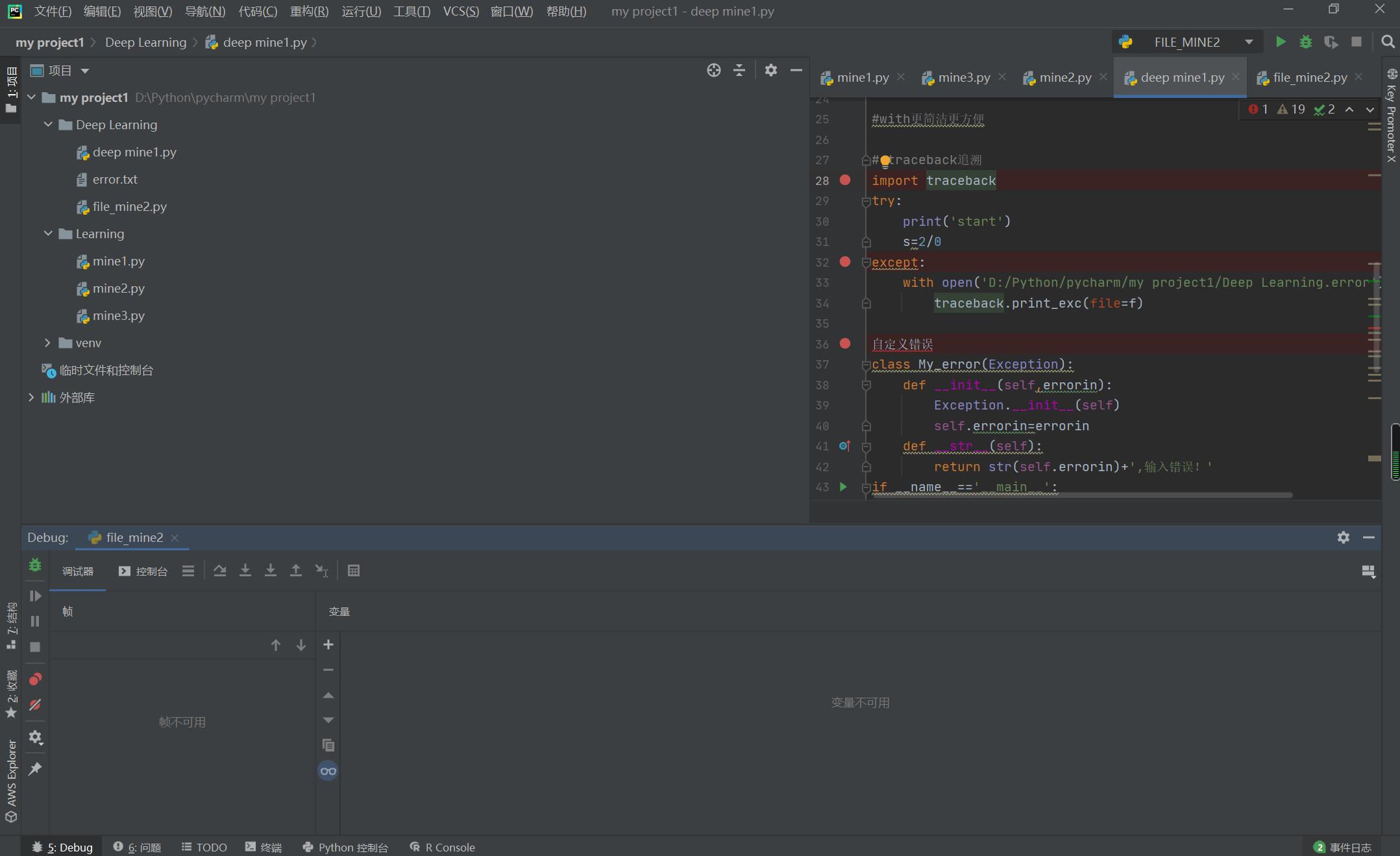View breakpoints double red dot icon
Image resolution: width=1400 pixels, height=856 pixels.
click(x=35, y=679)
